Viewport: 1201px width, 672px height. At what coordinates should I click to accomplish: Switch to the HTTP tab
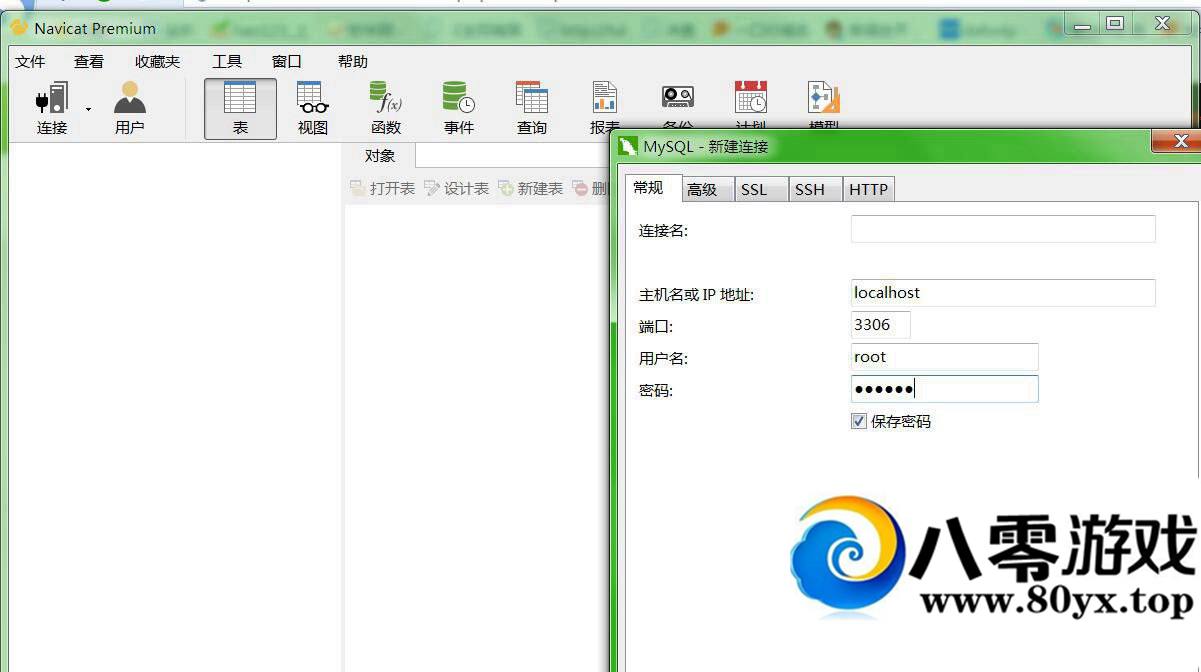coord(868,189)
